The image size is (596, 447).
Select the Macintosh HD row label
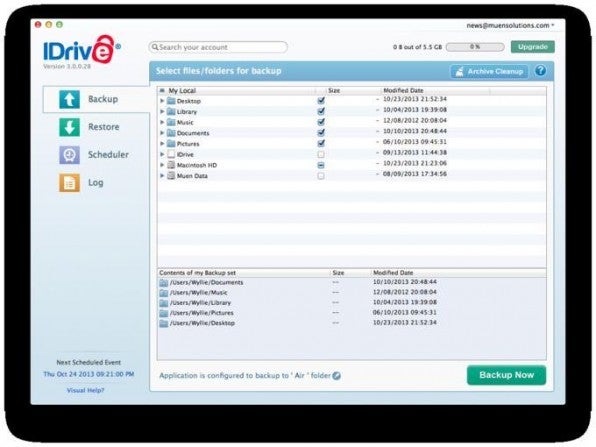(197, 165)
